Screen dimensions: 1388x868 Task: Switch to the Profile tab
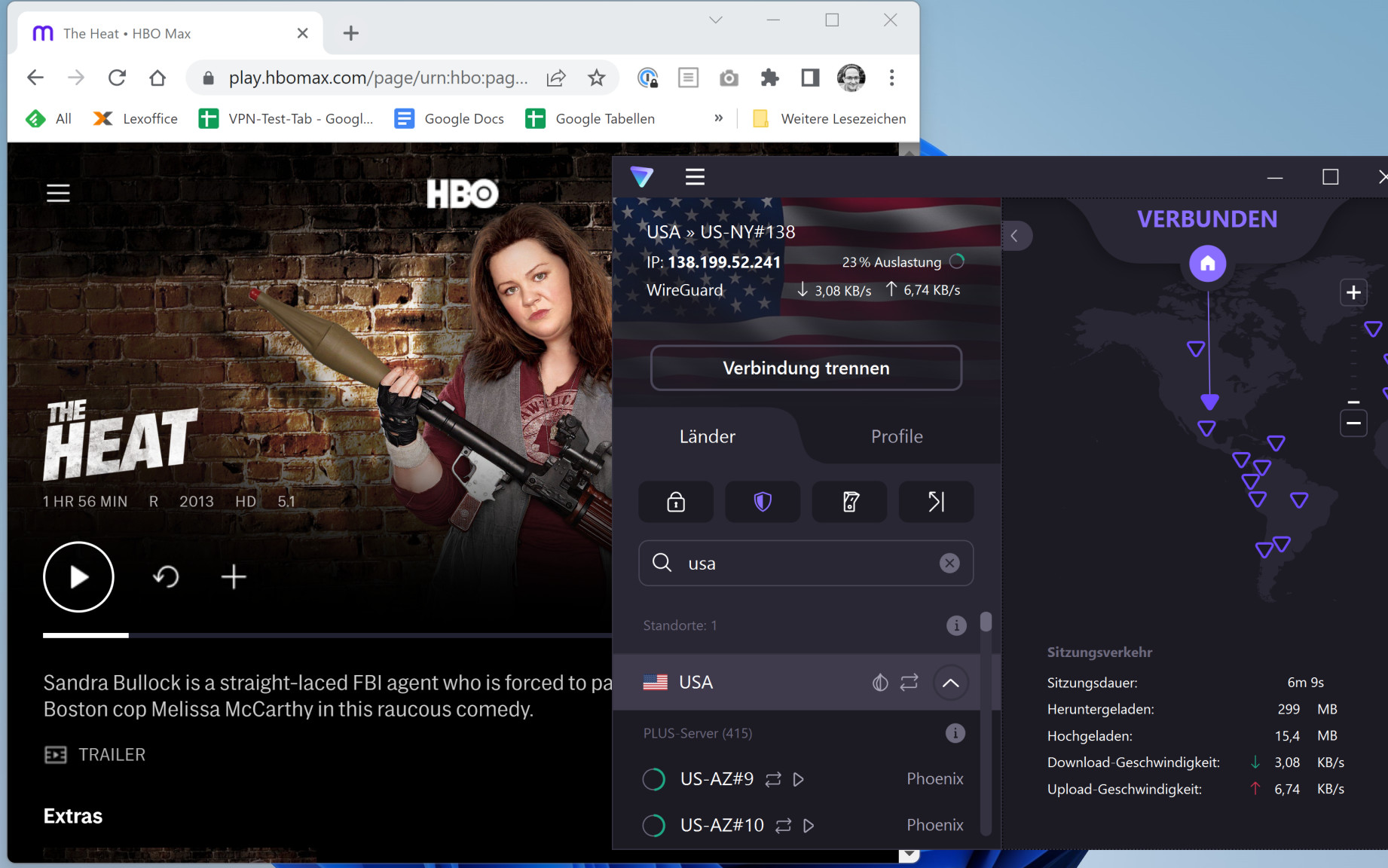[897, 436]
